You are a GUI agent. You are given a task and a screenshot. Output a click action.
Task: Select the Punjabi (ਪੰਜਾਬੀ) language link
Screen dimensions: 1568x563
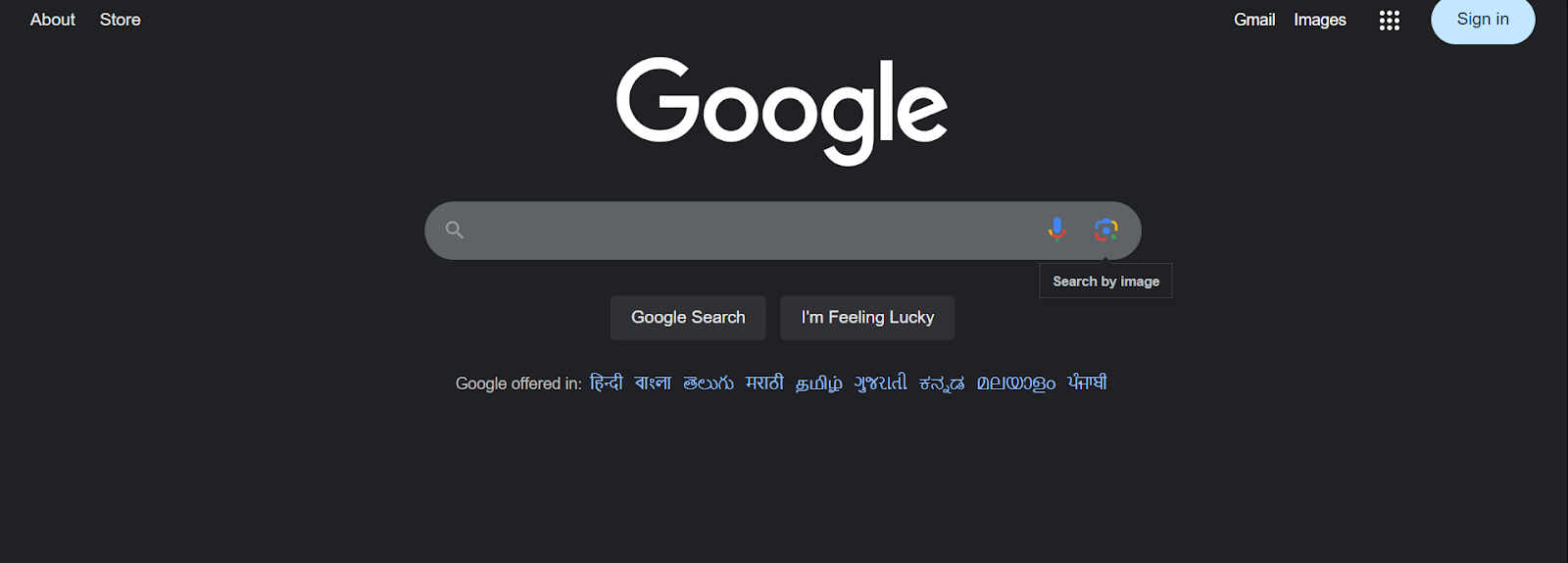click(1087, 383)
